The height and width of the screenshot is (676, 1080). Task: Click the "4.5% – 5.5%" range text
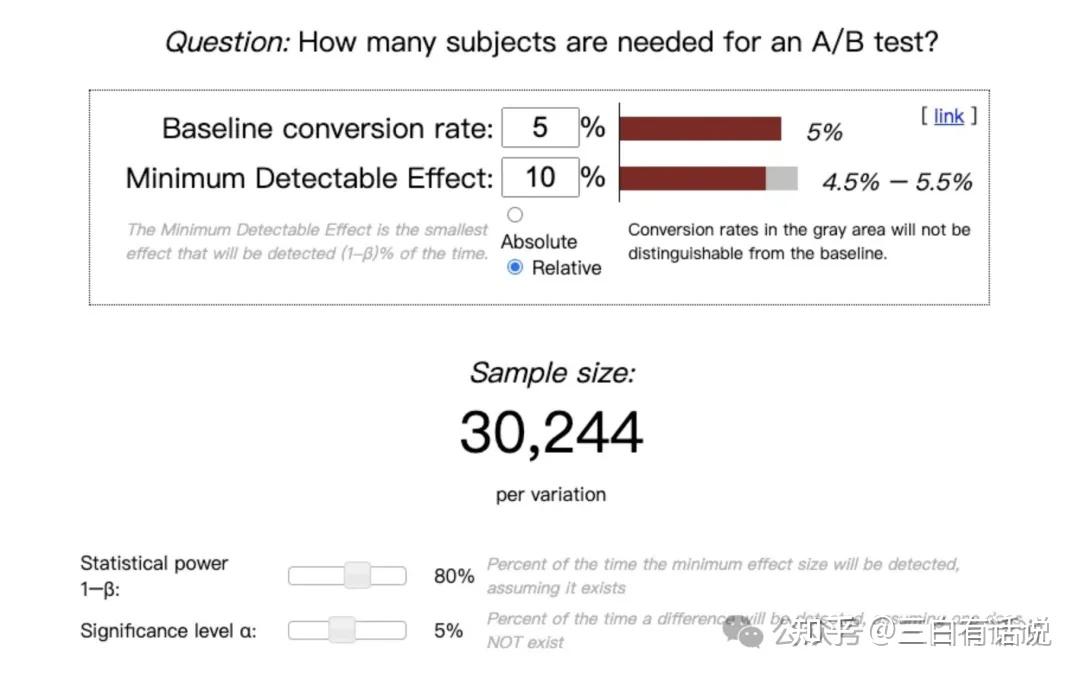[x=897, y=182]
